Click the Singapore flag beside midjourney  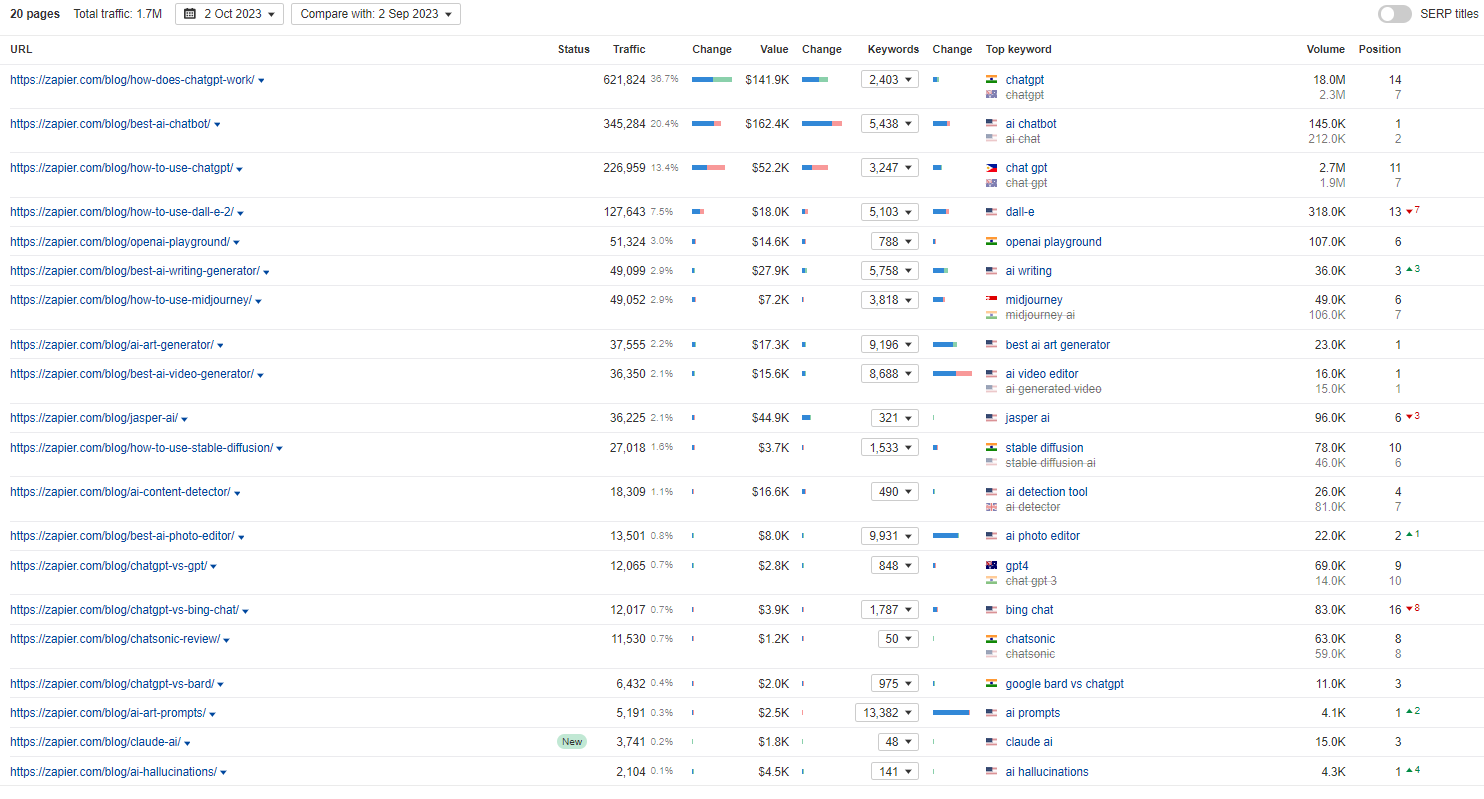(991, 300)
